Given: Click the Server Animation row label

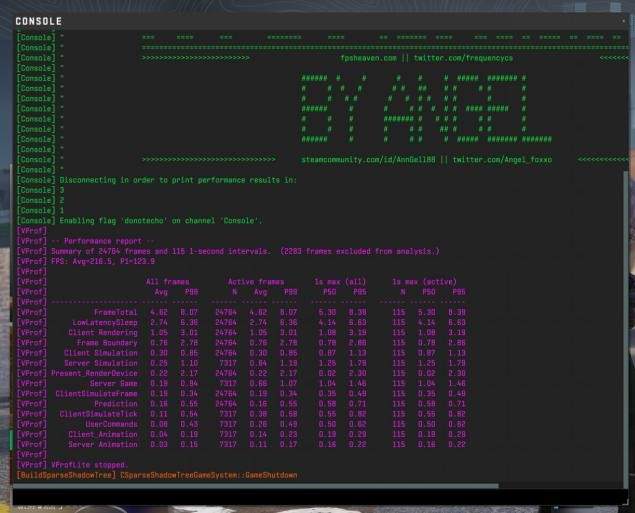Looking at the screenshot, I should click(x=103, y=444).
